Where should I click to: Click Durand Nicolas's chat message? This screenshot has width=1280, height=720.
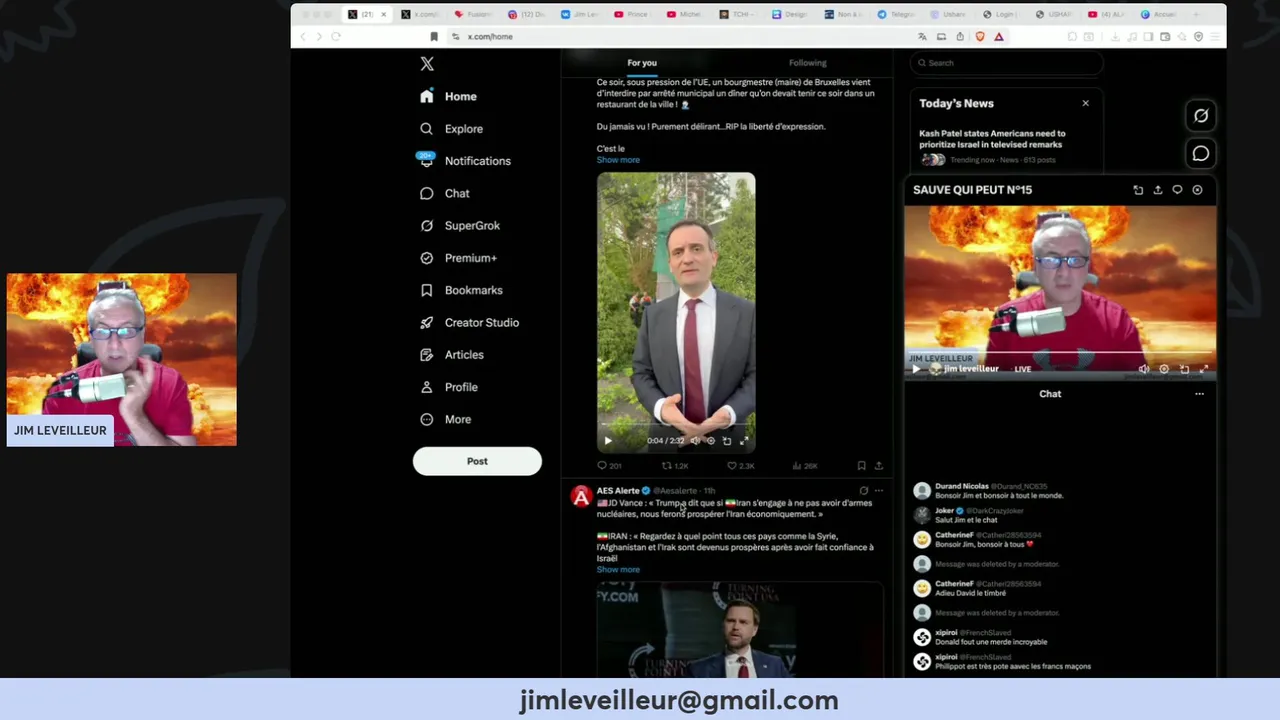point(999,496)
